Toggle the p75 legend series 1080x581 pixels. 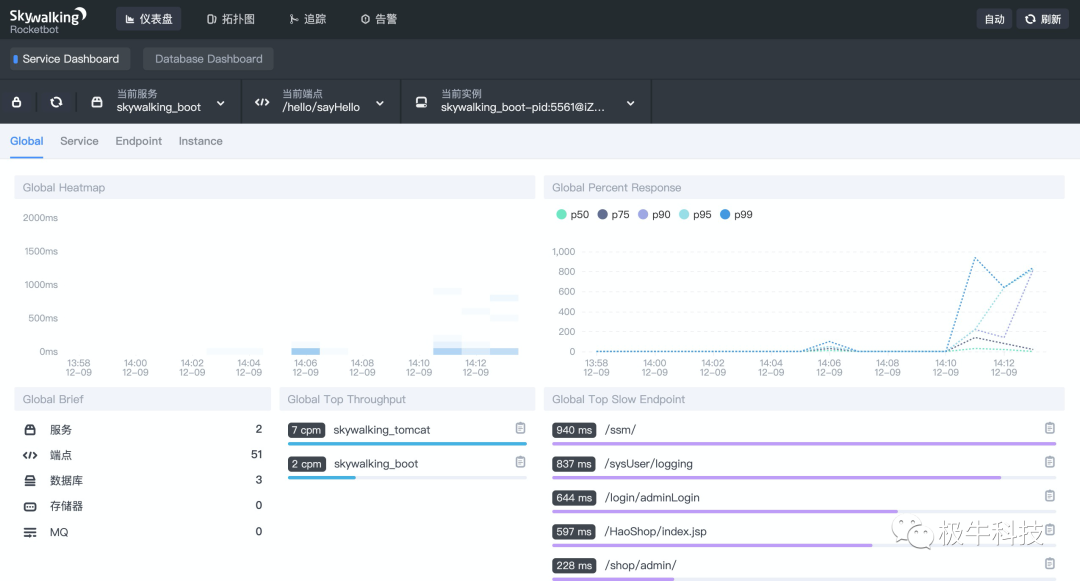613,214
